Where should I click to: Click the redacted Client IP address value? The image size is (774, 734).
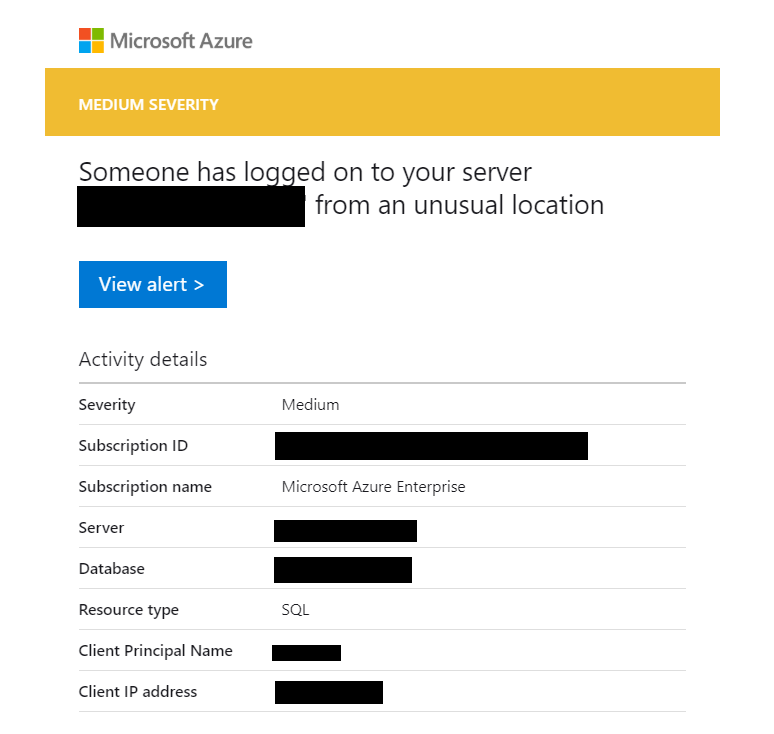pyautogui.click(x=329, y=692)
